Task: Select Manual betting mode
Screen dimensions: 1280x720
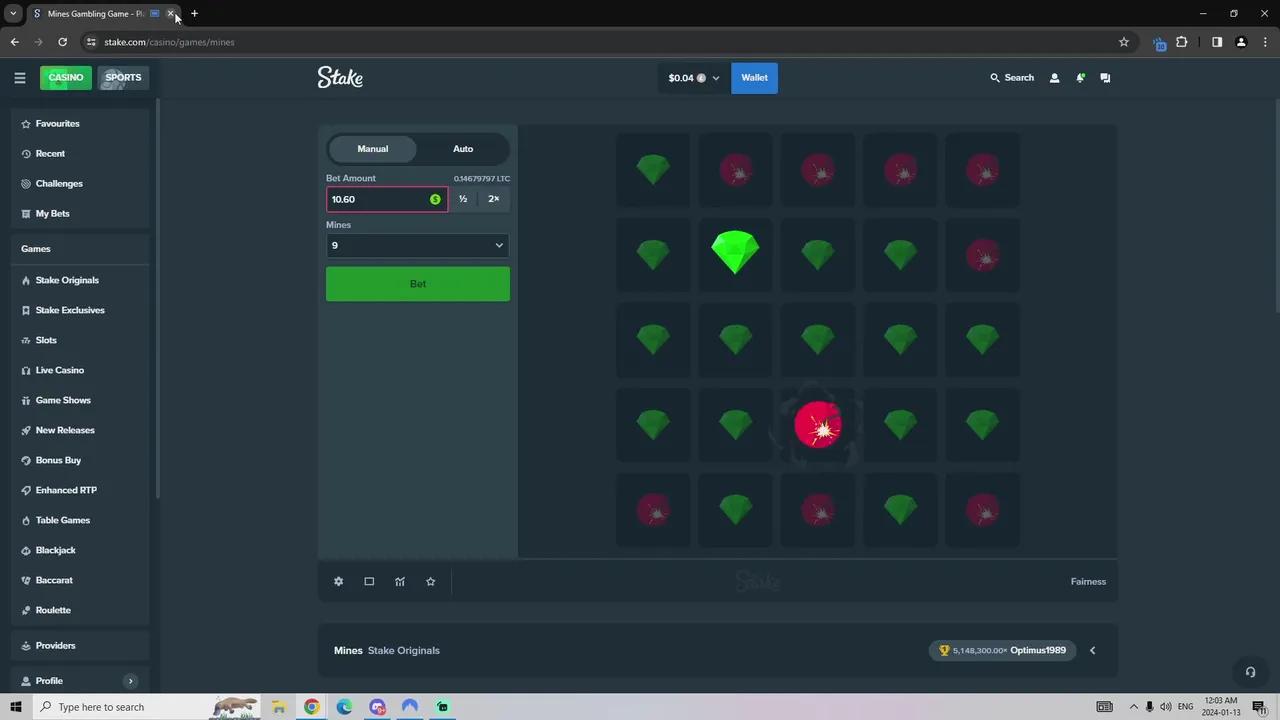Action: click(x=373, y=149)
